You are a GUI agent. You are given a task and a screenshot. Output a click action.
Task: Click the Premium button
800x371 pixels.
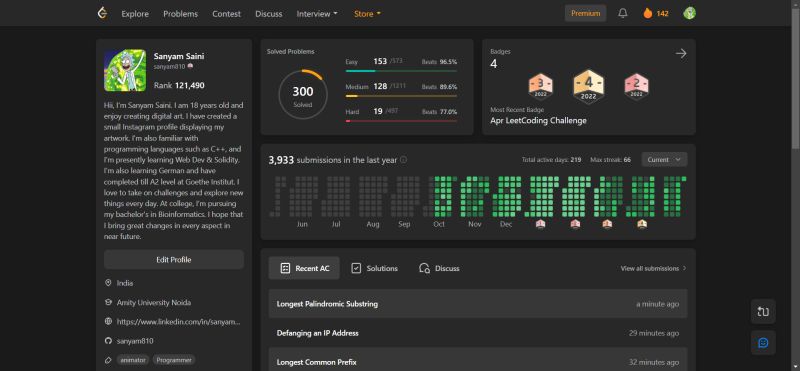tap(585, 13)
